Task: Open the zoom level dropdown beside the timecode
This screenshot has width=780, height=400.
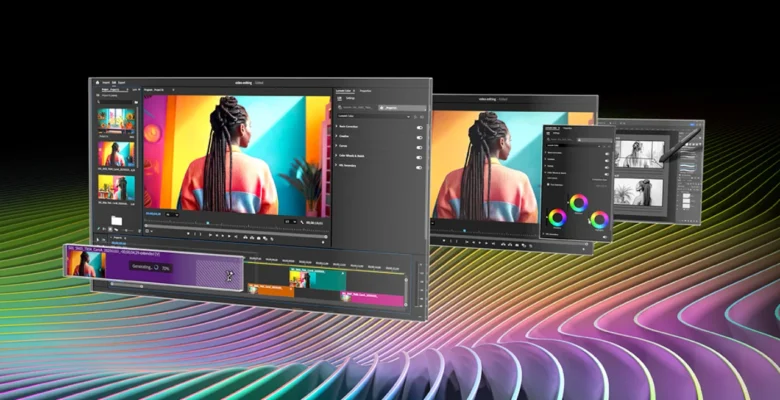Action: point(172,214)
